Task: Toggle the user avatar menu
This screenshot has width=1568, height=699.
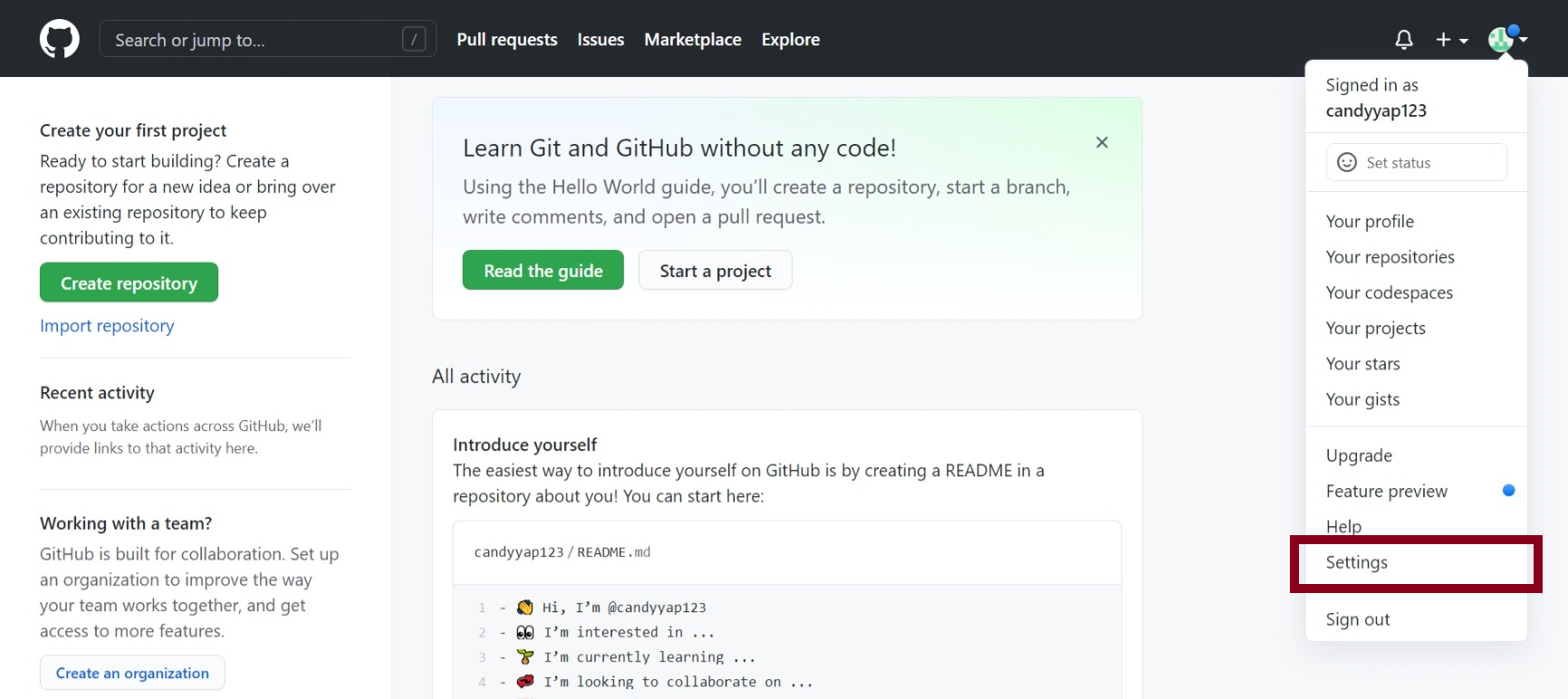Action: [1507, 39]
